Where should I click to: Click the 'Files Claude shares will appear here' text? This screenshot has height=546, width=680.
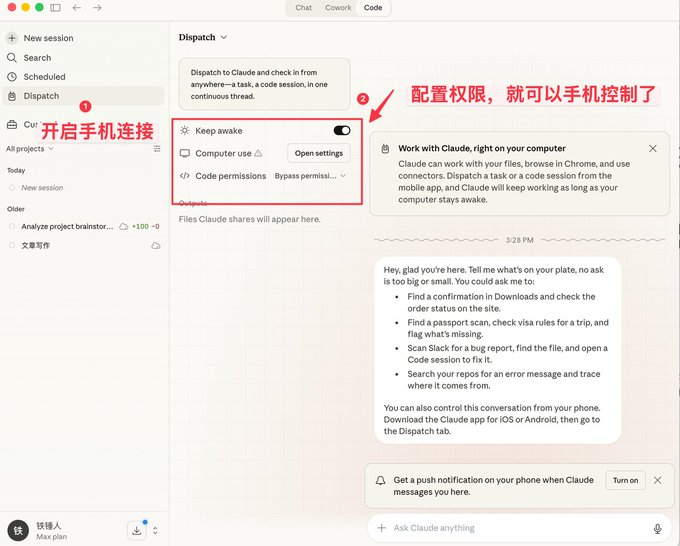249,219
